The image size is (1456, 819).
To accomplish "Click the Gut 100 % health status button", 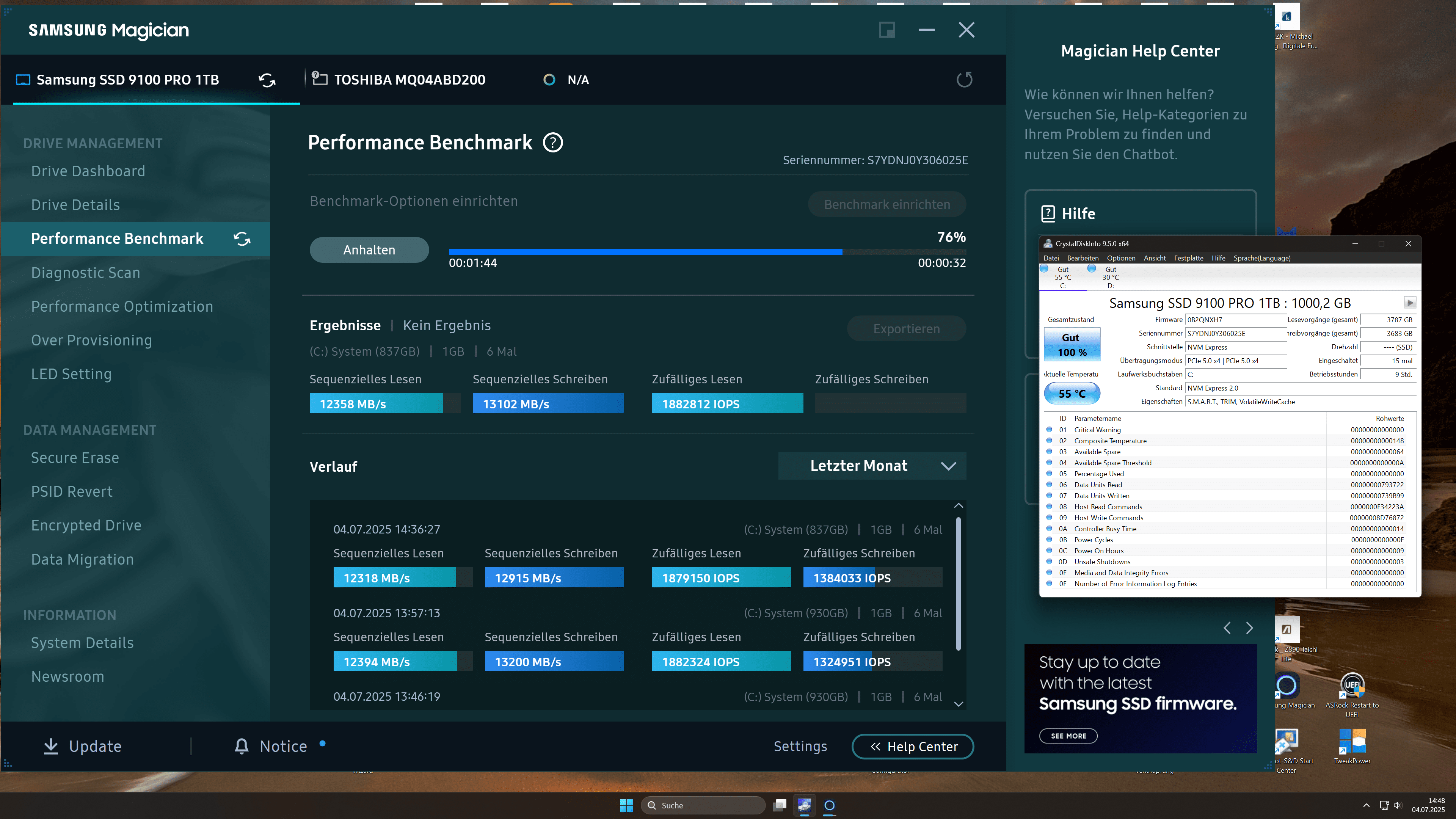I will click(x=1072, y=345).
